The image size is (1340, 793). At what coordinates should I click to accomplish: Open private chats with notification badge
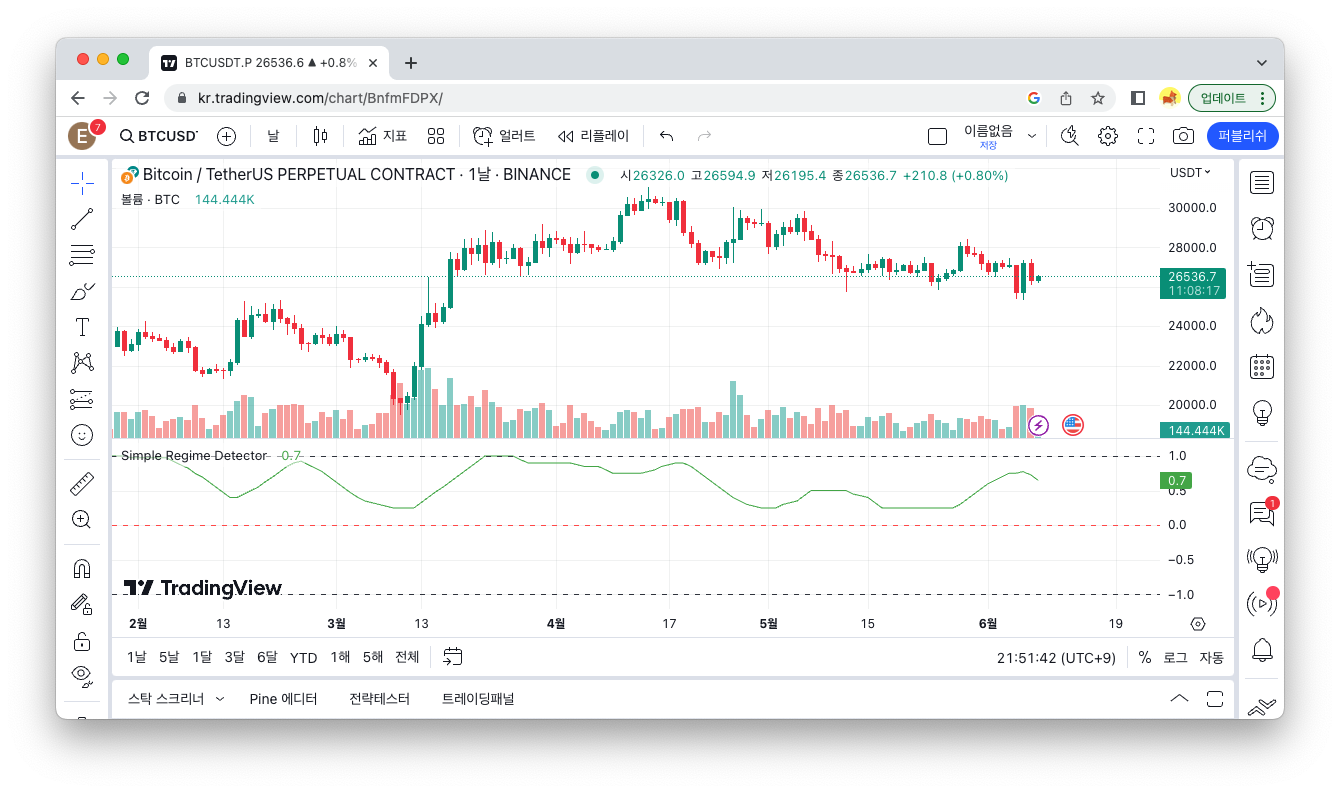coord(1262,513)
